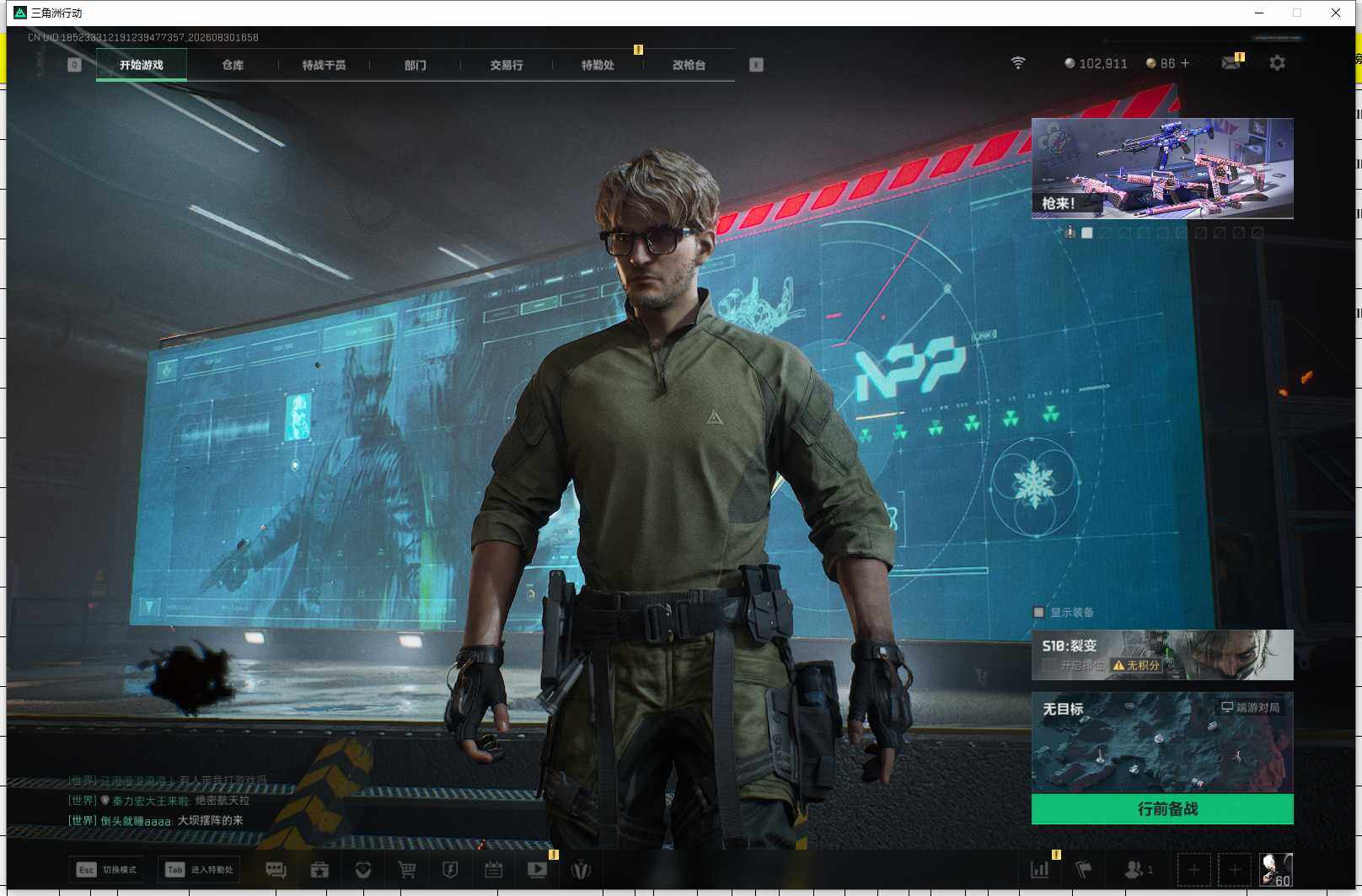Select the highlighted banner page indicator square
The image size is (1362, 896).
point(1087,233)
